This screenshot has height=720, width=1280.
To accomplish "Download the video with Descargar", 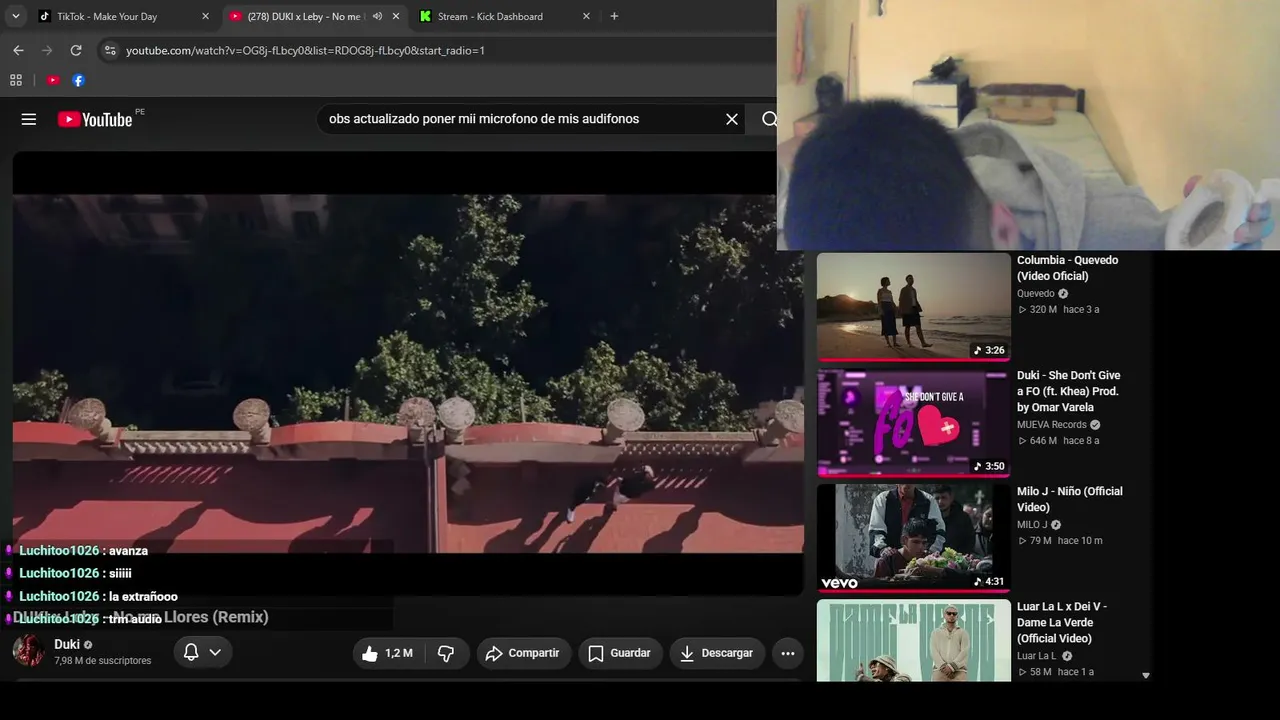I will pyautogui.click(x=717, y=653).
